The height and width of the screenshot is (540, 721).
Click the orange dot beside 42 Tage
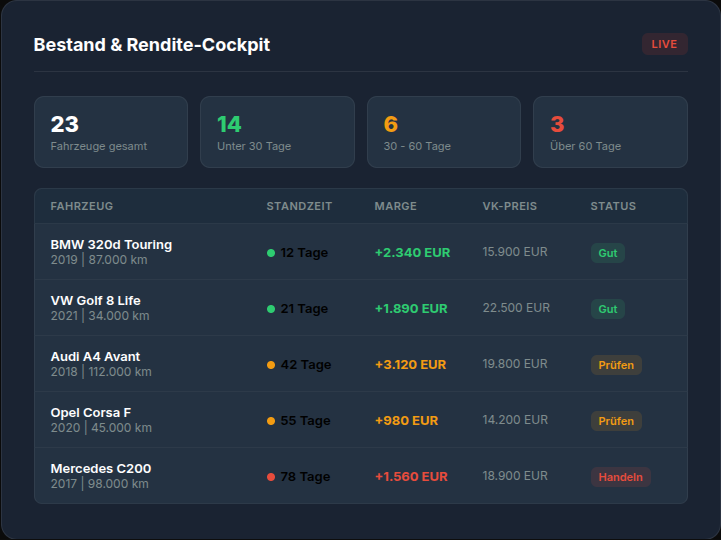[x=271, y=365]
